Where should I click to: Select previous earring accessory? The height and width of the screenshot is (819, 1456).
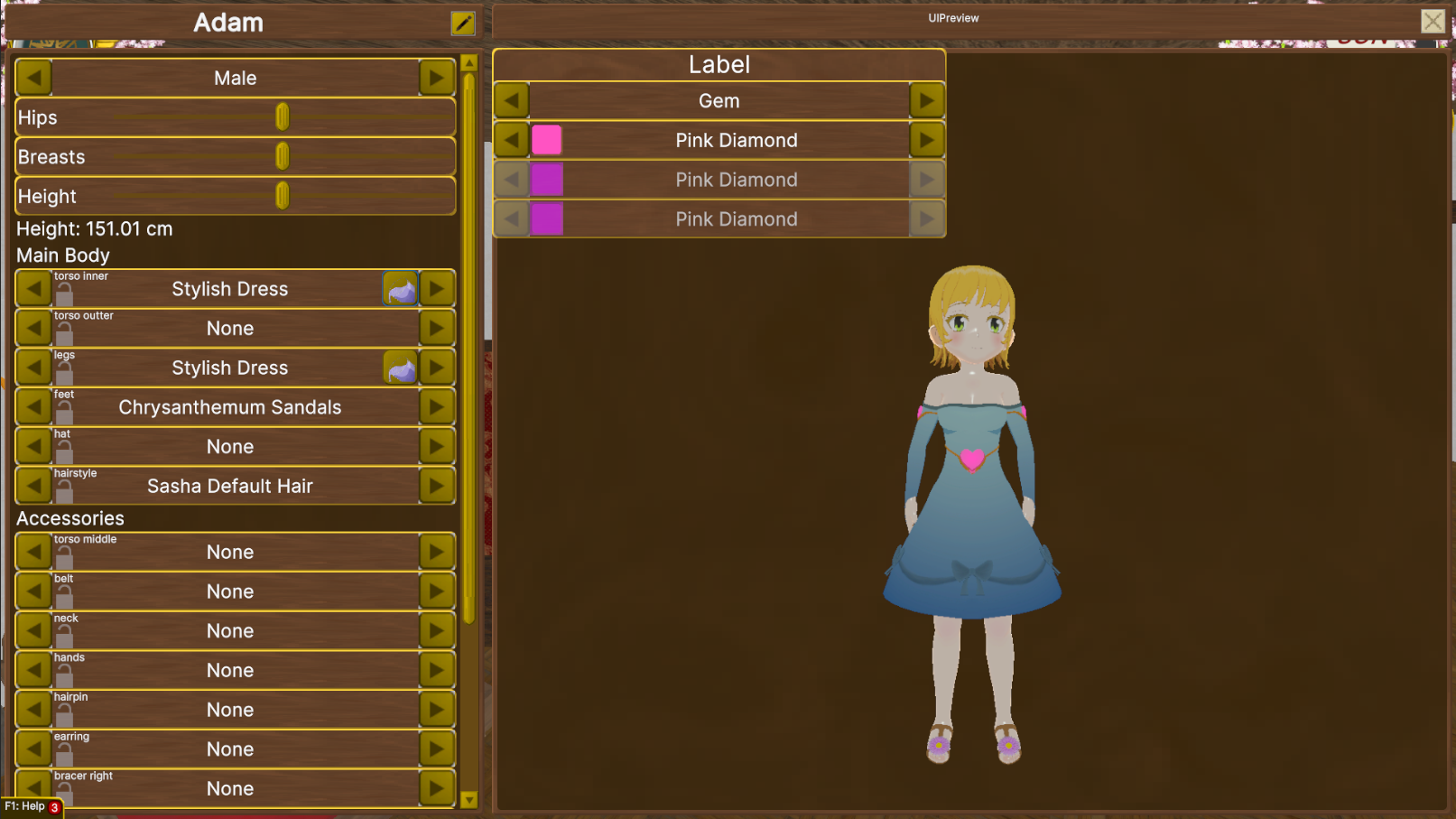pyautogui.click(x=33, y=749)
